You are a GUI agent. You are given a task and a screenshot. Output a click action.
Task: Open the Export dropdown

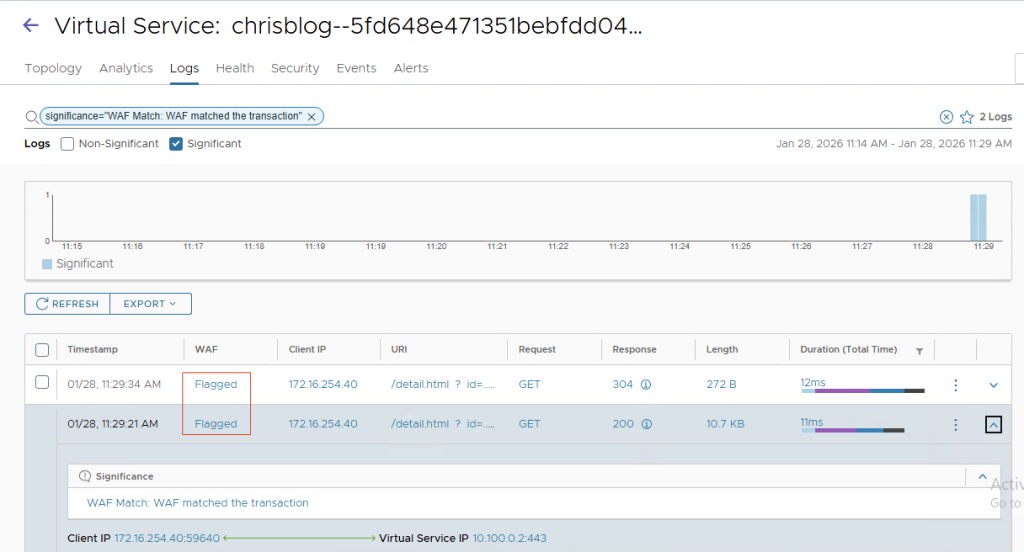click(x=150, y=304)
